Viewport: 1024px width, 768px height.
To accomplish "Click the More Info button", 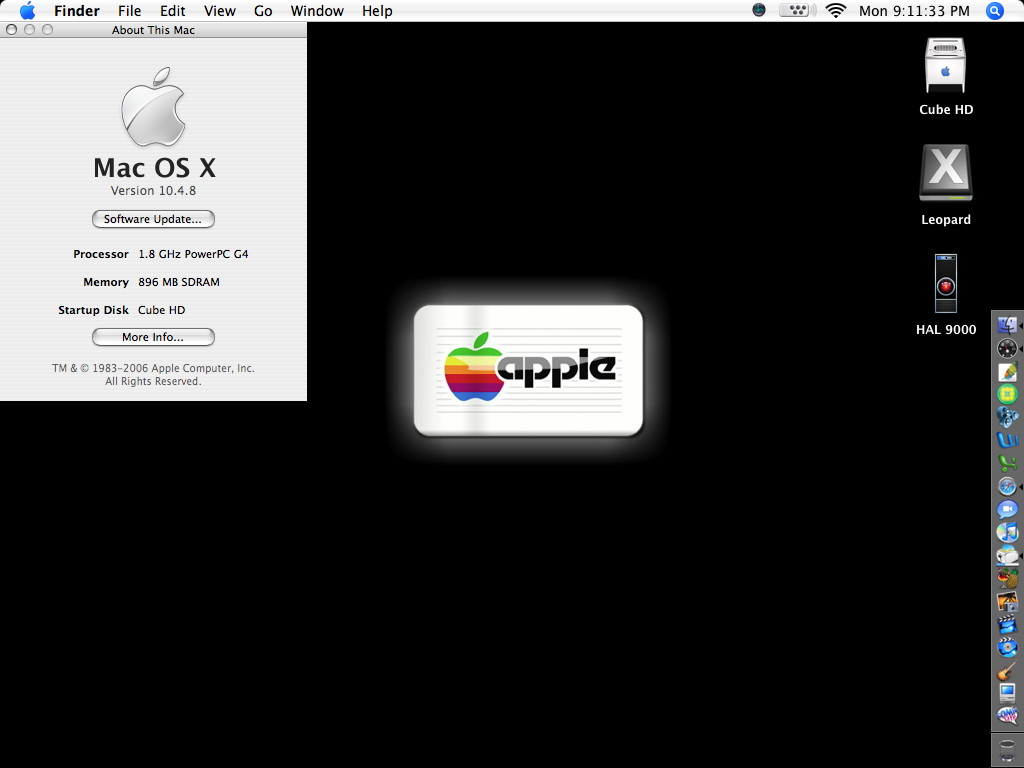I will [153, 337].
